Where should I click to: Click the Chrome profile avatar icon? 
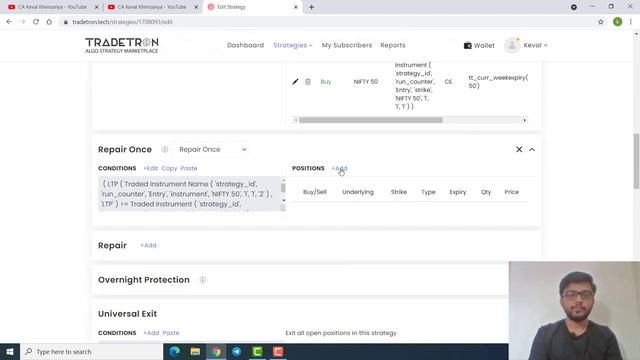[618, 22]
